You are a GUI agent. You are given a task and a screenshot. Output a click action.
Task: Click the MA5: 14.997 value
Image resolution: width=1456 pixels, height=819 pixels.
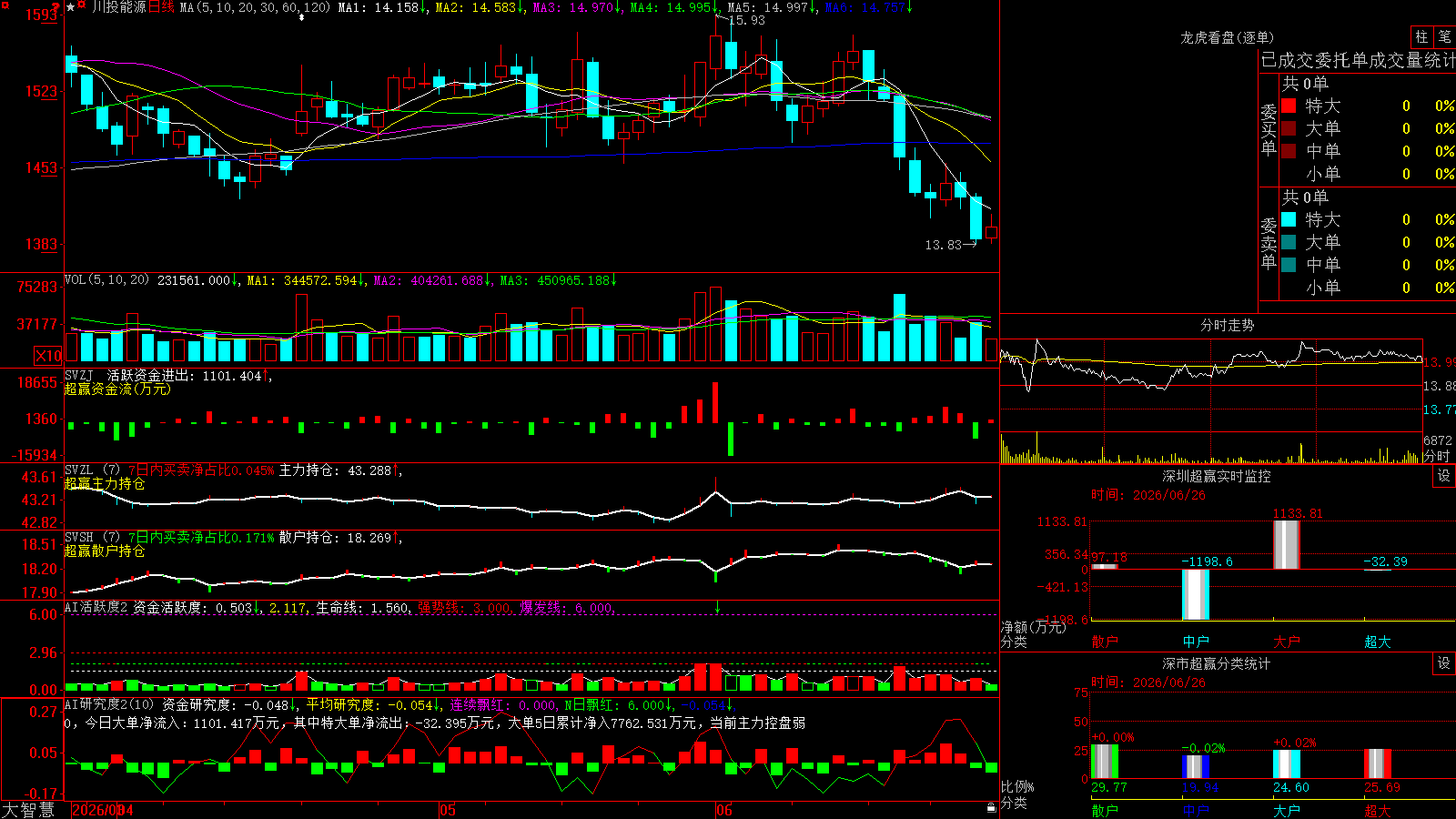click(771, 7)
